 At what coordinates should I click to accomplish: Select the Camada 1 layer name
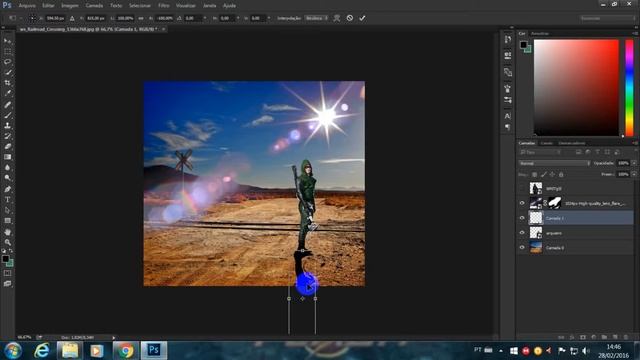(555, 218)
